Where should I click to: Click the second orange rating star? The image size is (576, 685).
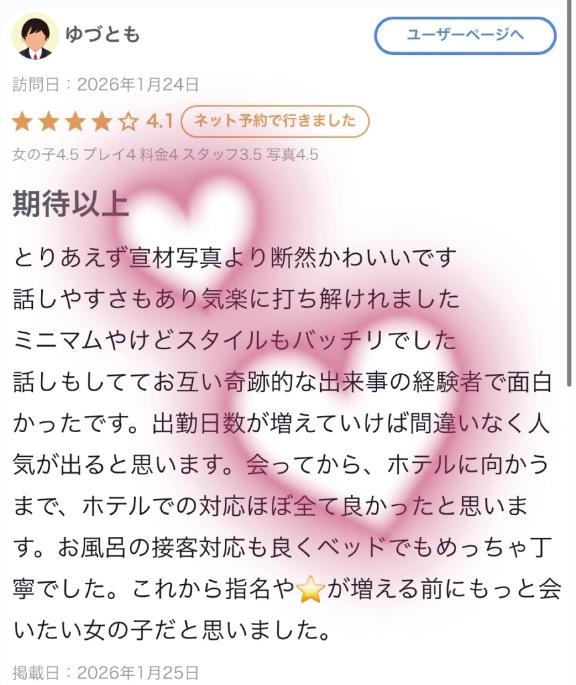tap(49, 122)
